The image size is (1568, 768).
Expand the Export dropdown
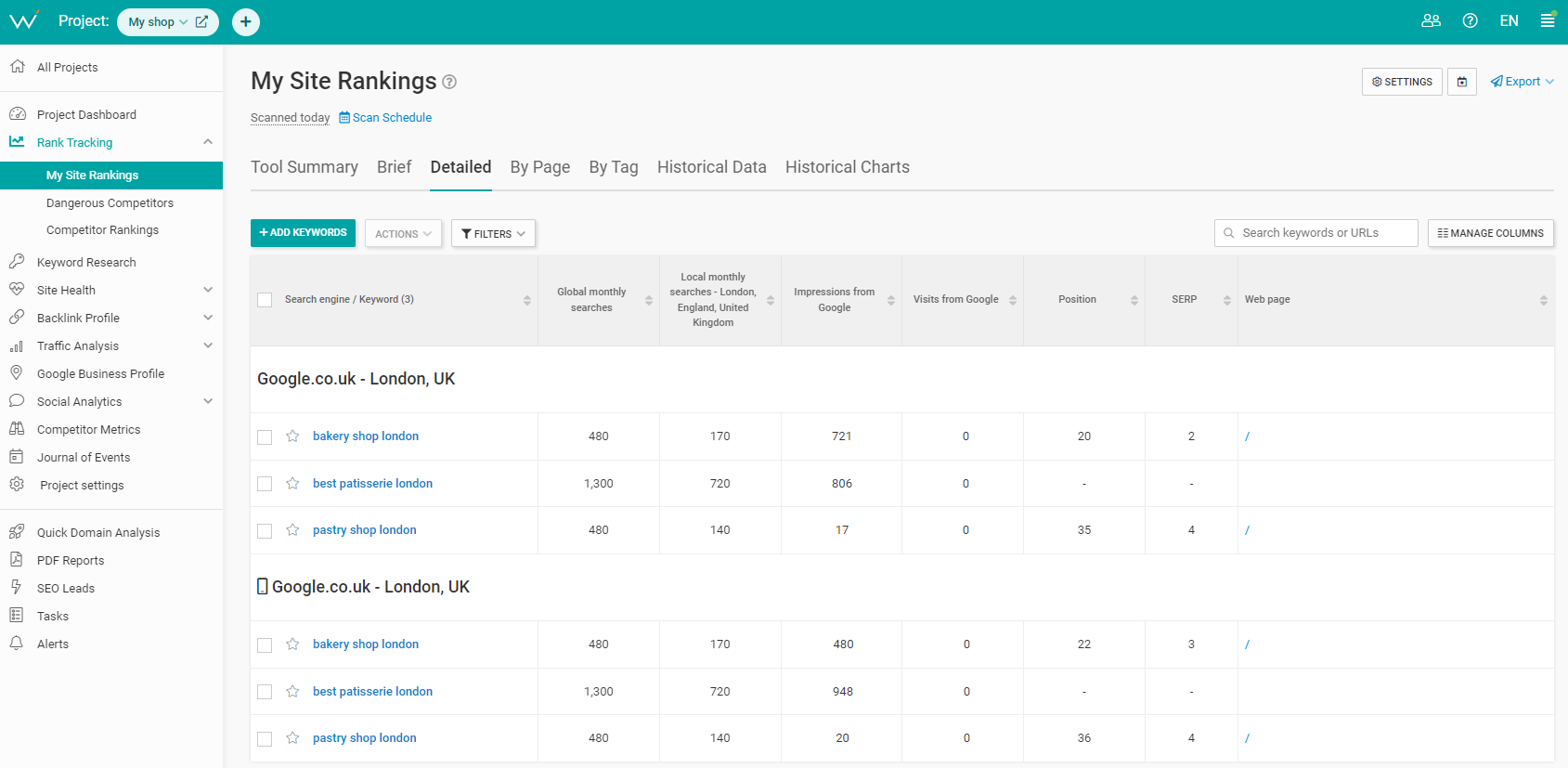tap(1523, 82)
